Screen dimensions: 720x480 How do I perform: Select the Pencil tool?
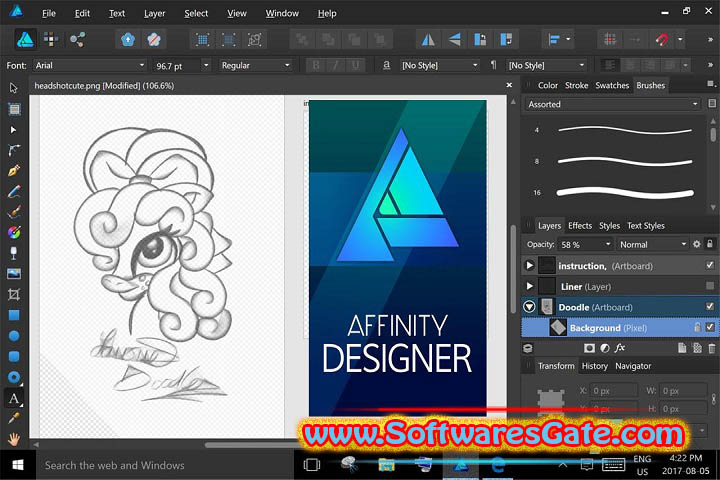14,191
